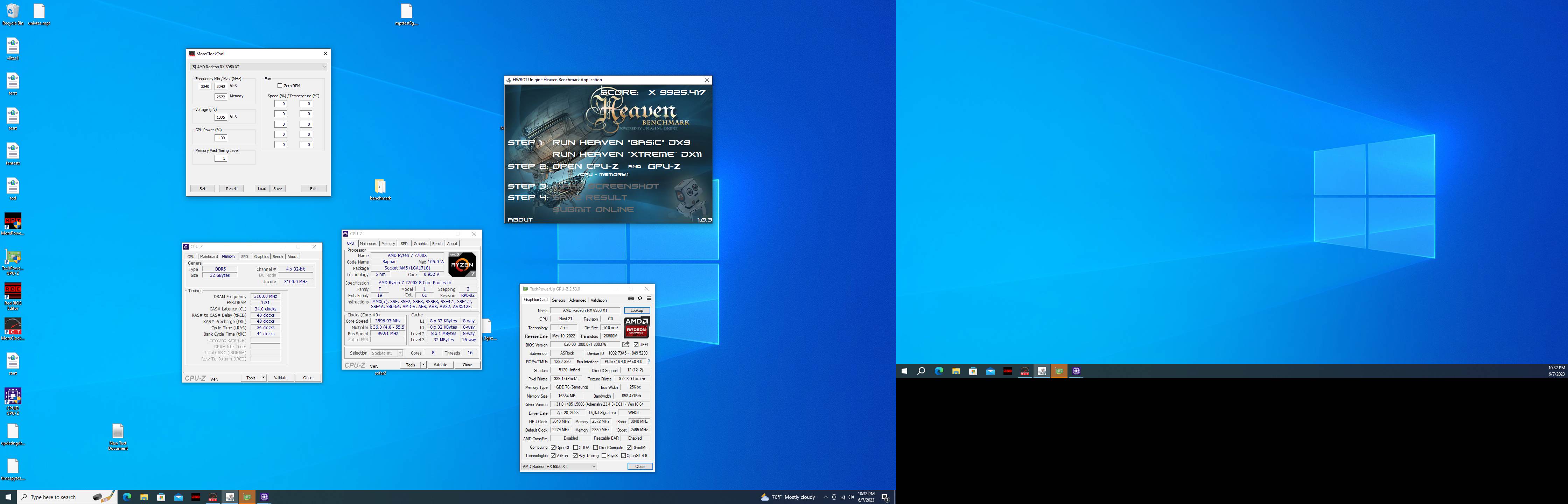Click 'RUN HEAVEN BASIC DX9' in Heaven Benchmark
This screenshot has width=1568, height=504.
tap(622, 142)
